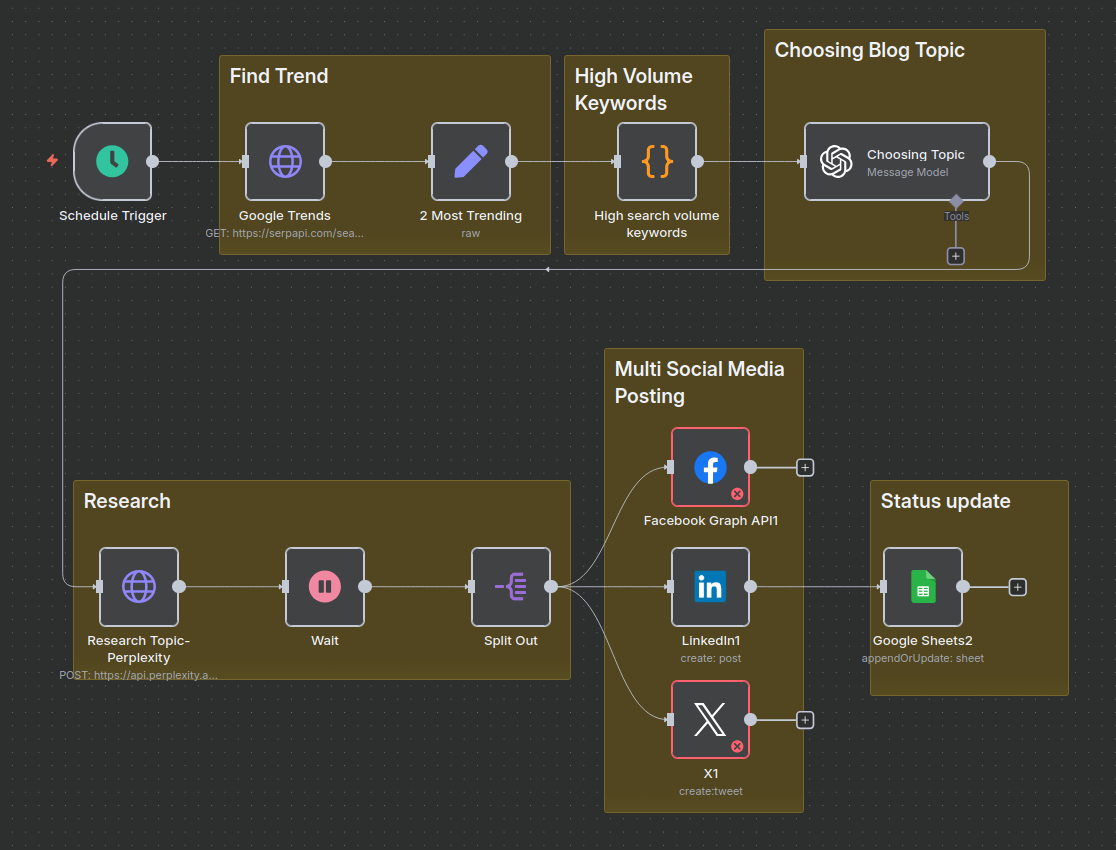Click the Tools diamond connector on Choosing Topic

click(x=956, y=201)
